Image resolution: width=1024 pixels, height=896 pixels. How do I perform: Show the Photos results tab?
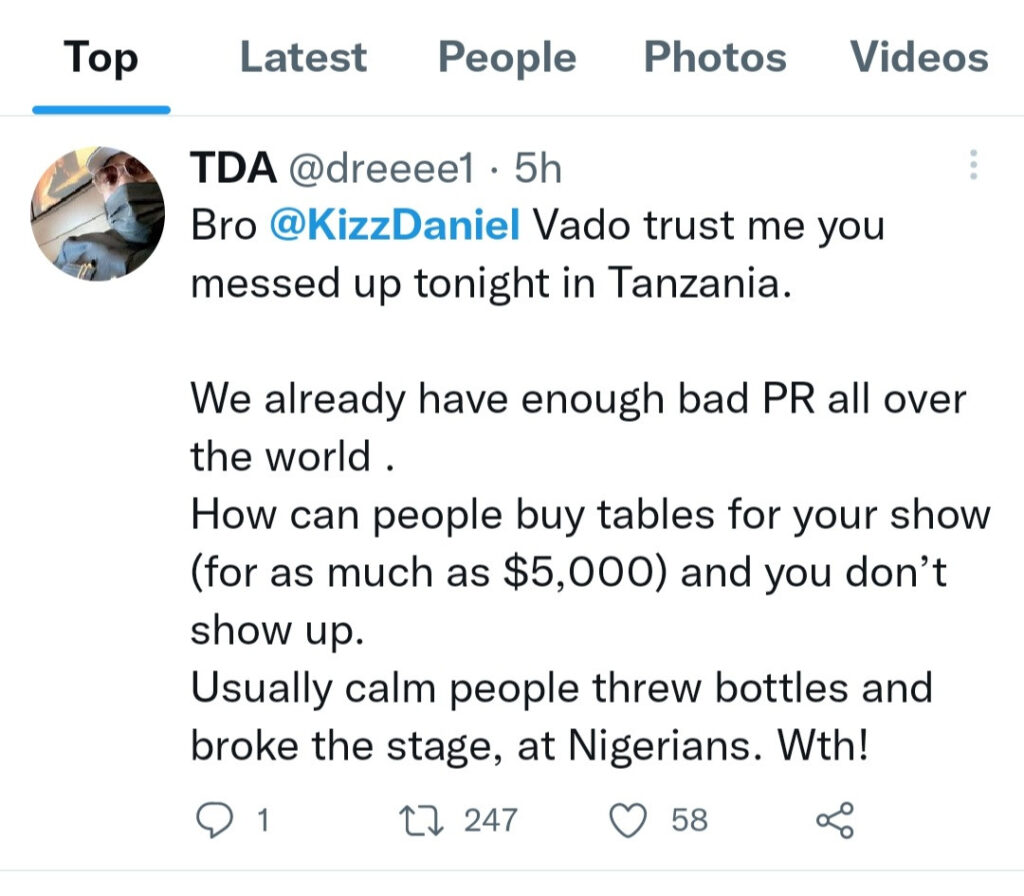click(714, 56)
